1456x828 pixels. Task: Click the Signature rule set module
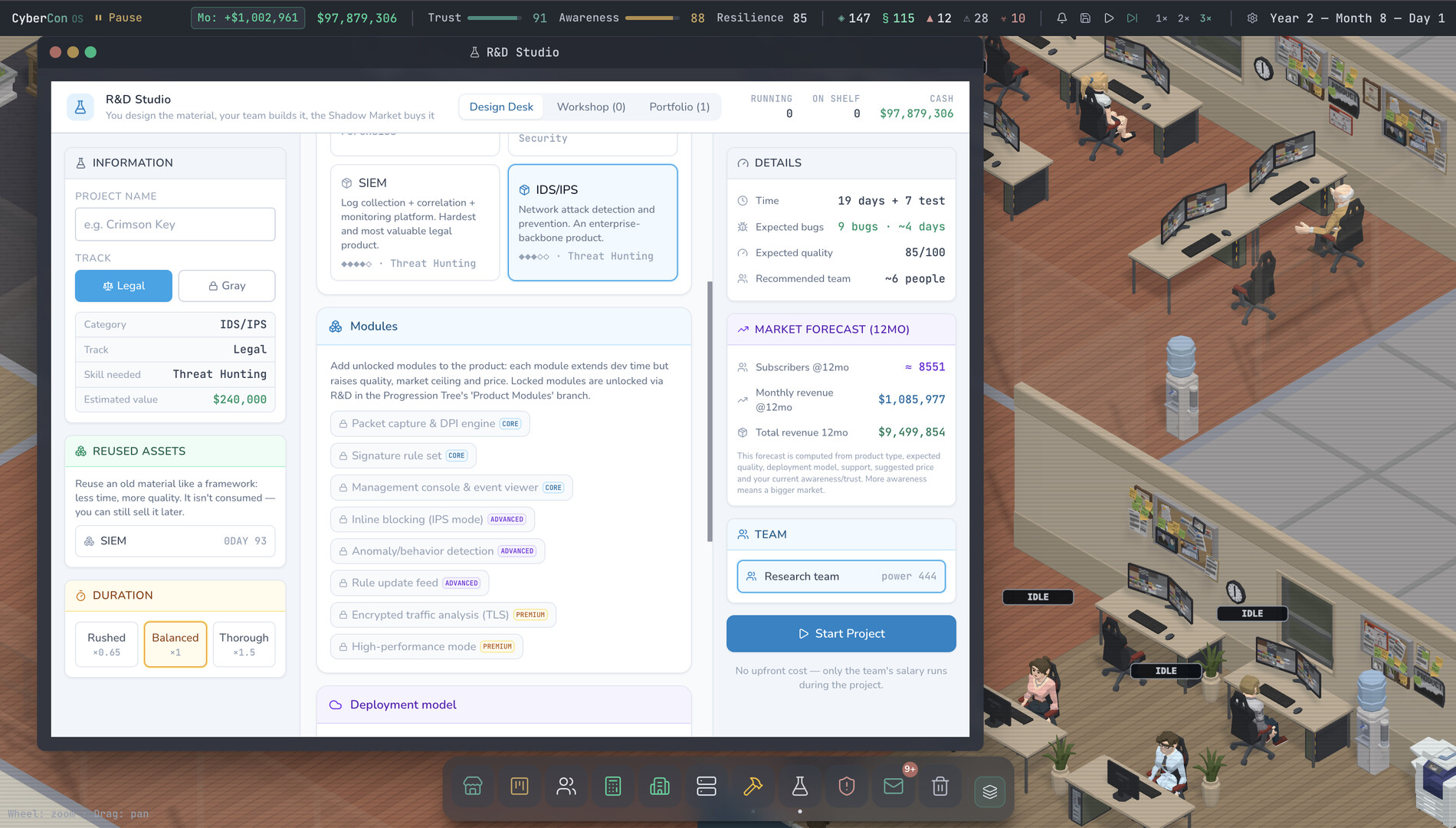tap(403, 456)
